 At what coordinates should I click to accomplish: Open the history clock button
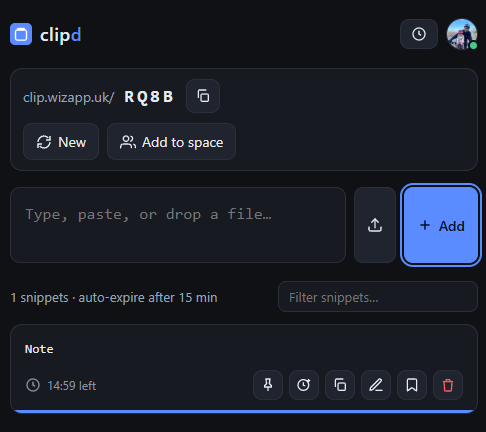point(419,34)
